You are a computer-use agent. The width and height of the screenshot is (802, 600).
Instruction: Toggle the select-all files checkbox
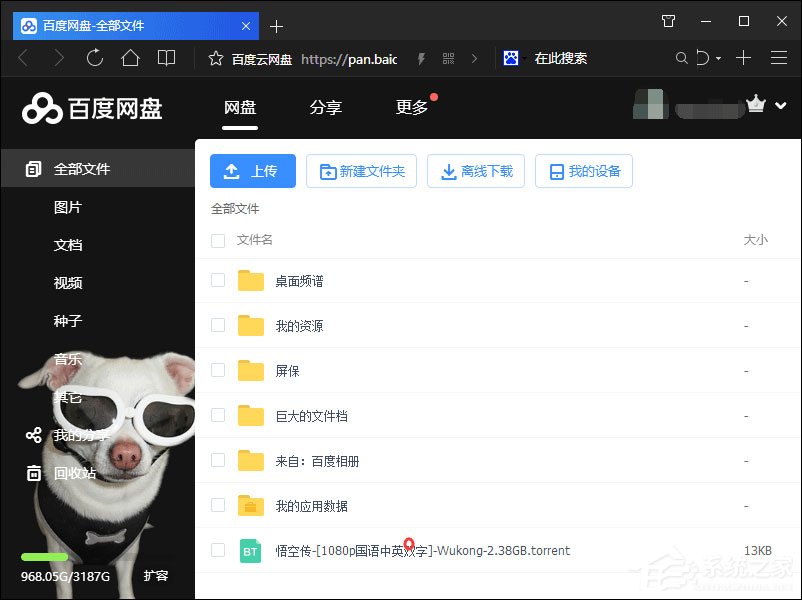(x=217, y=240)
